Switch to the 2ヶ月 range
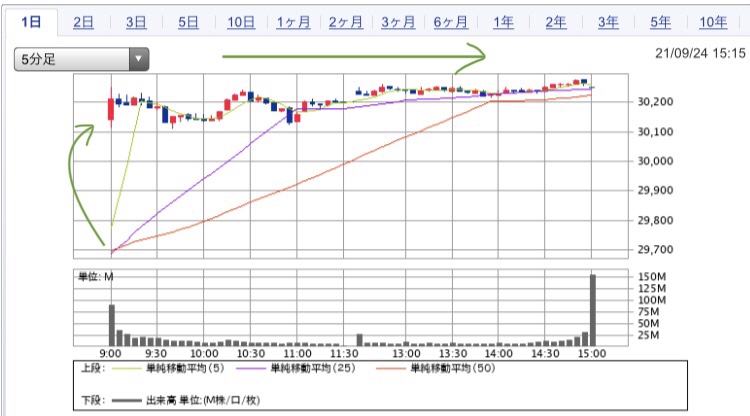The height and width of the screenshot is (416, 750). [345, 22]
